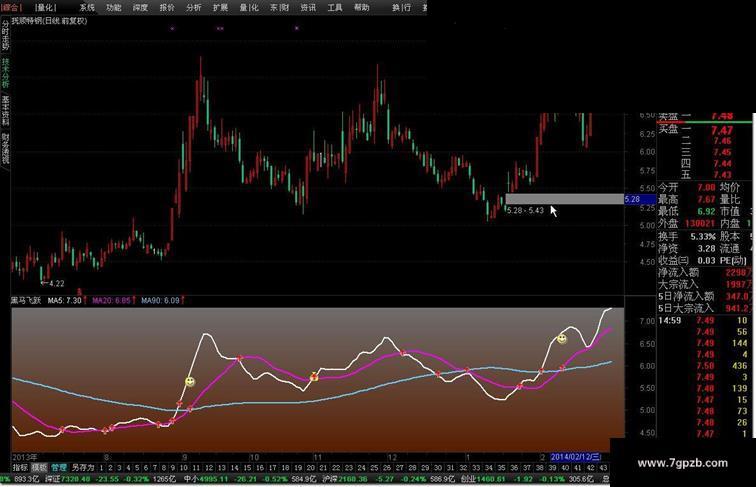Image resolution: width=756 pixels, height=487 pixels.
Task: Click the MA20 indicator label
Action: click(111, 300)
